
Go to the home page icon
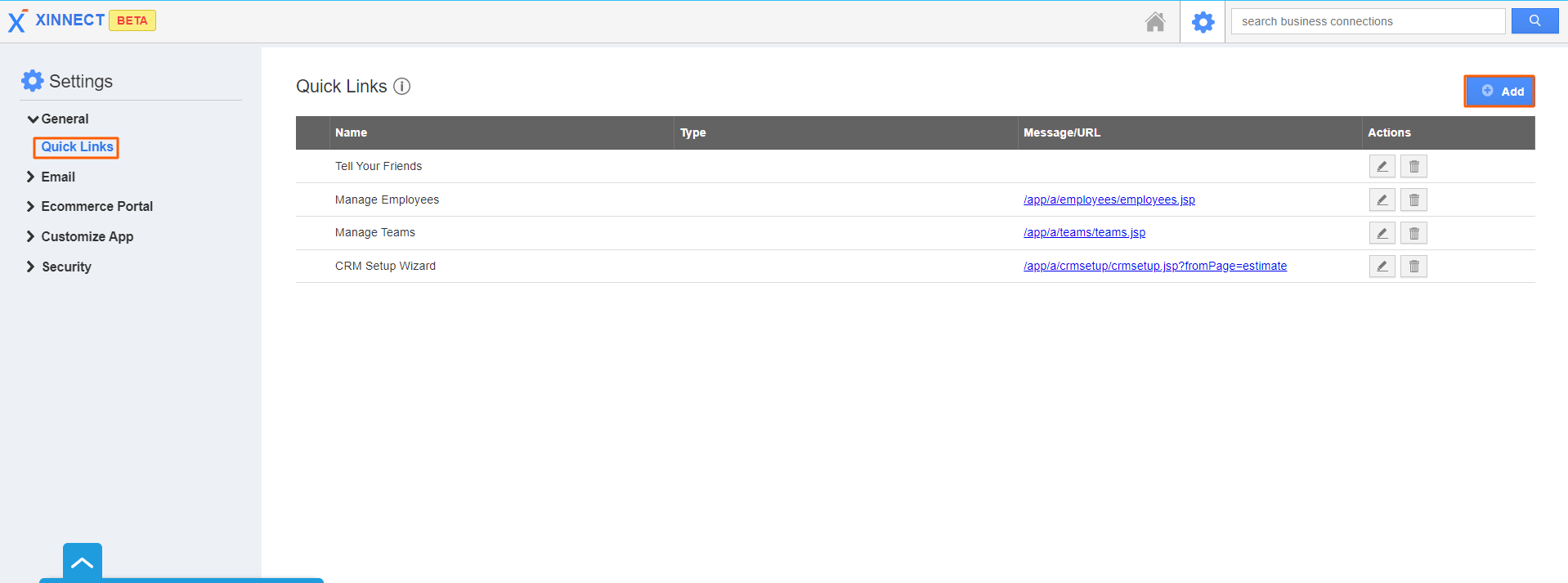[x=1155, y=21]
